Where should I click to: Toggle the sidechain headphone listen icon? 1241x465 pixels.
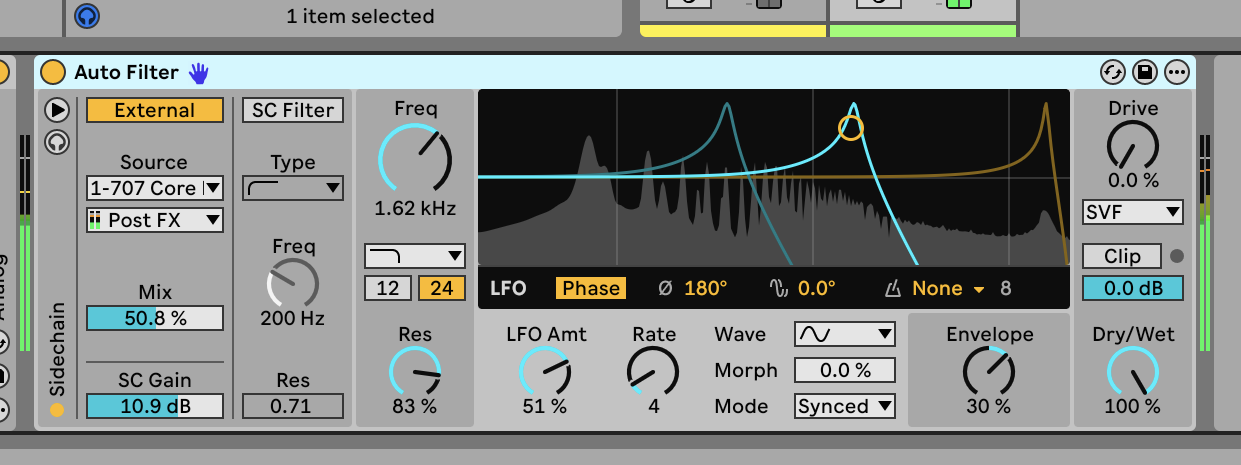(57, 143)
